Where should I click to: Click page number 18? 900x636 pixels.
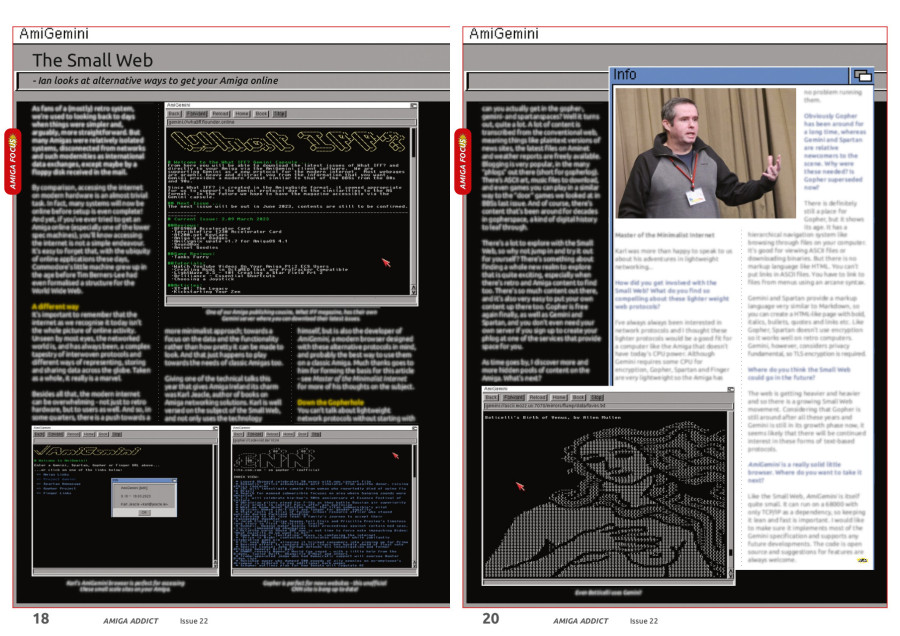pyautogui.click(x=41, y=619)
